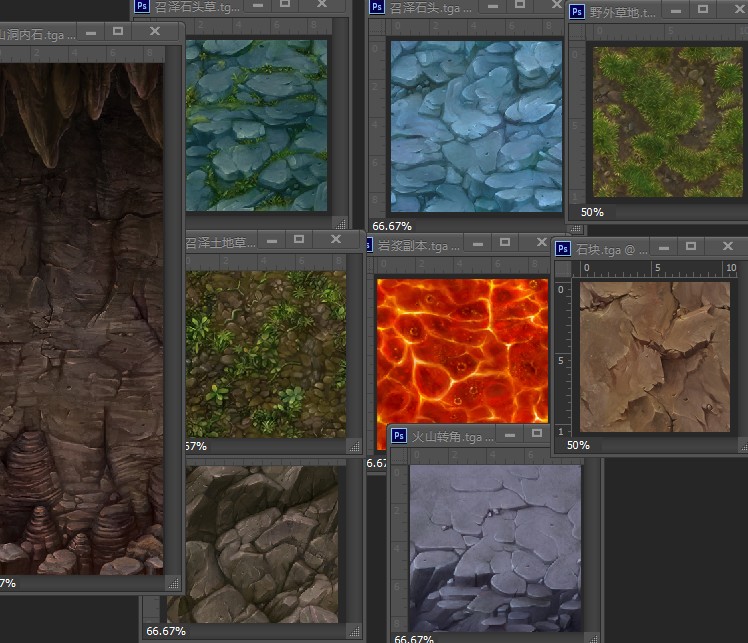Click the 66.67% zoom field under brown rock texture
Screen dimensions: 748x643
click(x=166, y=631)
